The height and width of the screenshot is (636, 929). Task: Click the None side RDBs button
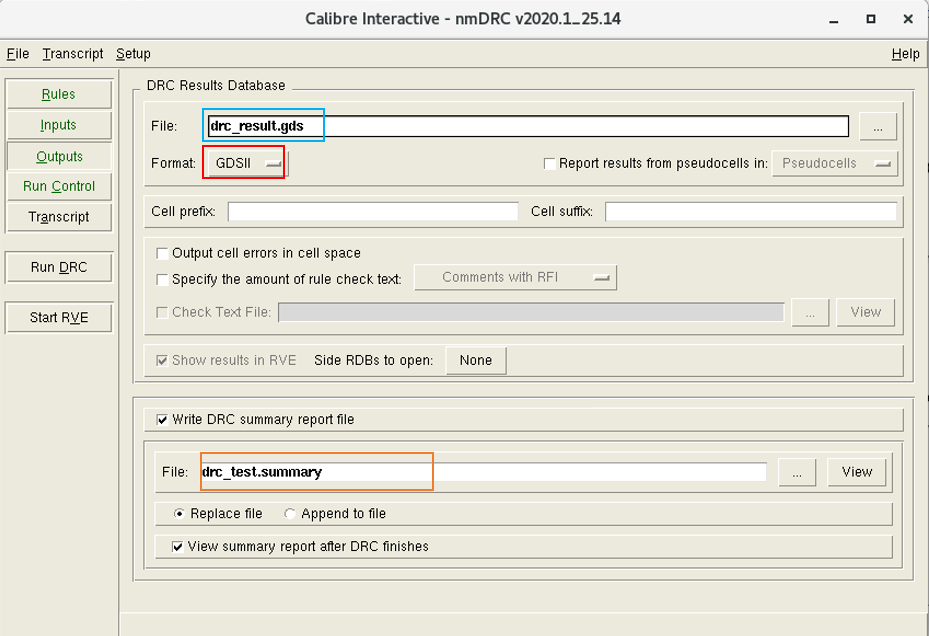(x=476, y=360)
